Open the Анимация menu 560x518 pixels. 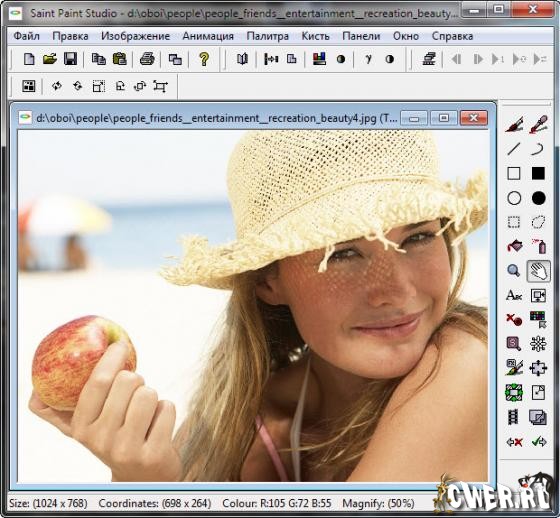(x=208, y=36)
